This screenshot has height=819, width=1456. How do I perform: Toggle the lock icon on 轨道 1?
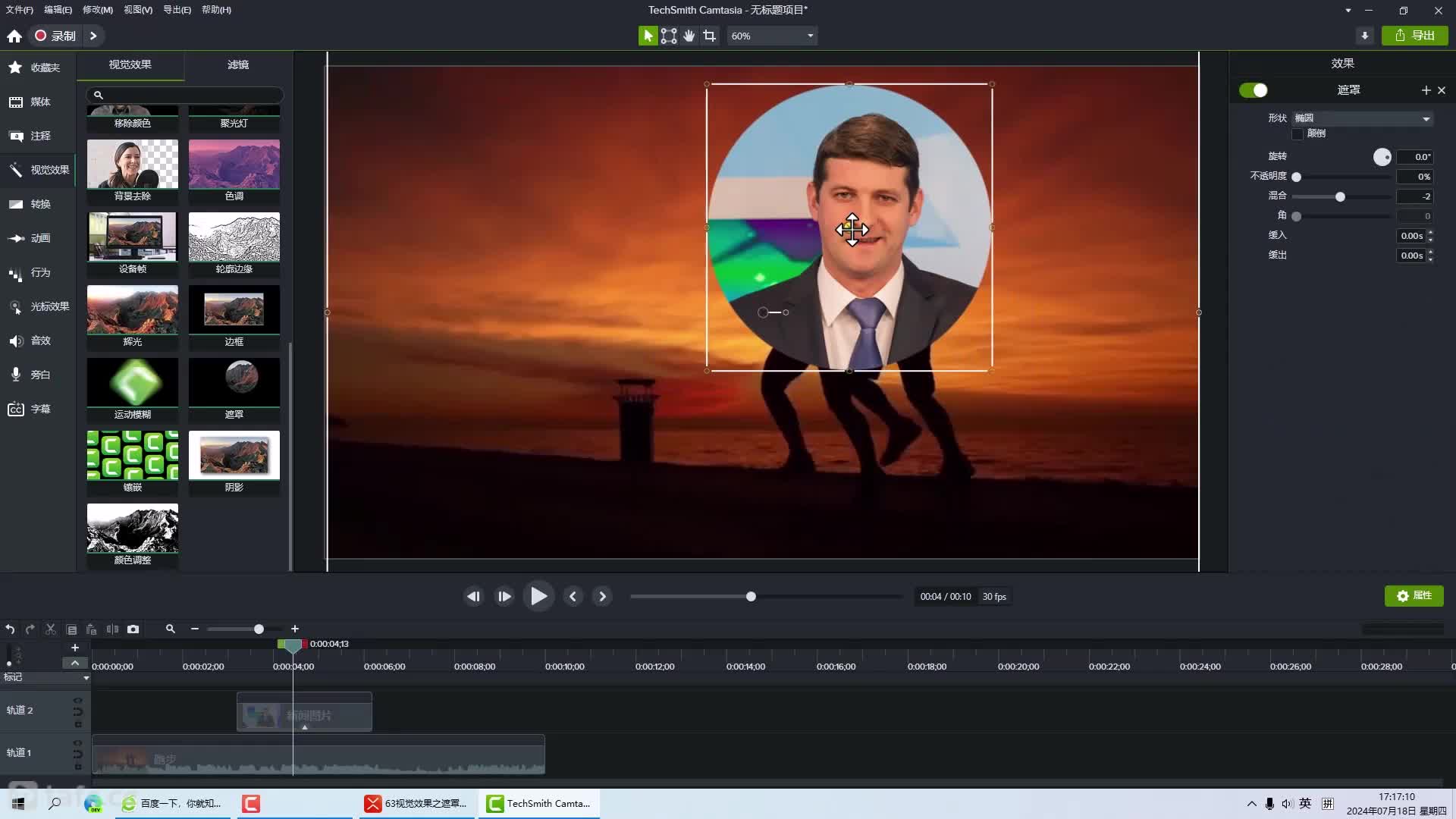[x=77, y=767]
